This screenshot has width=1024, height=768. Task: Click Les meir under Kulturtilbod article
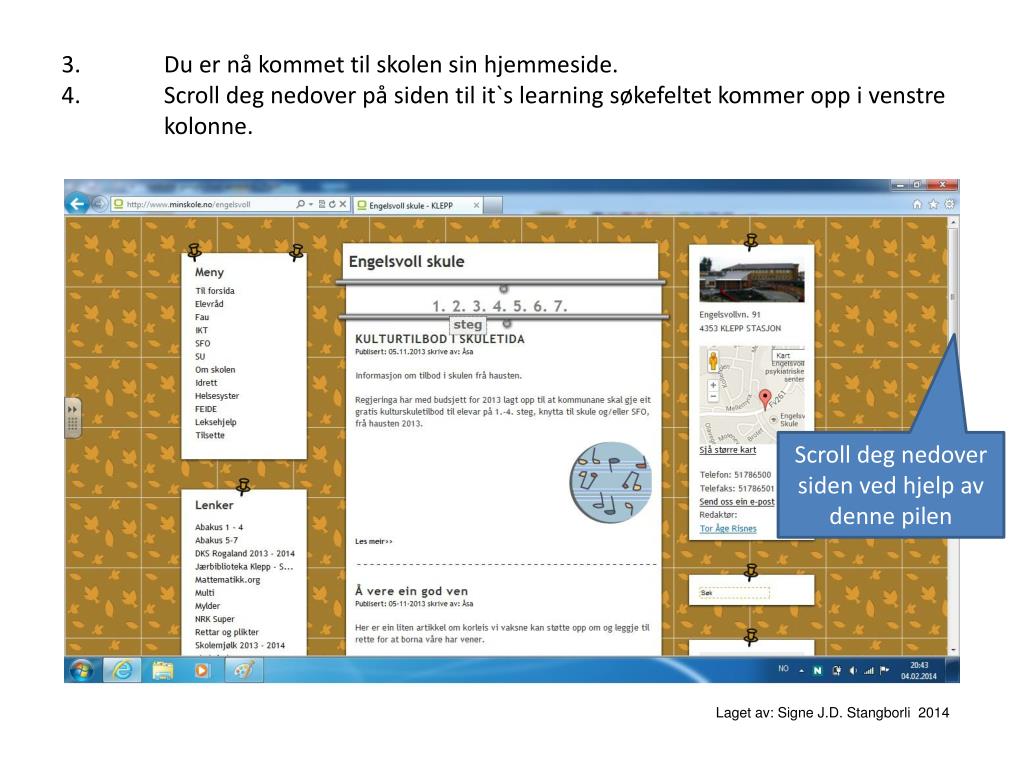click(374, 541)
